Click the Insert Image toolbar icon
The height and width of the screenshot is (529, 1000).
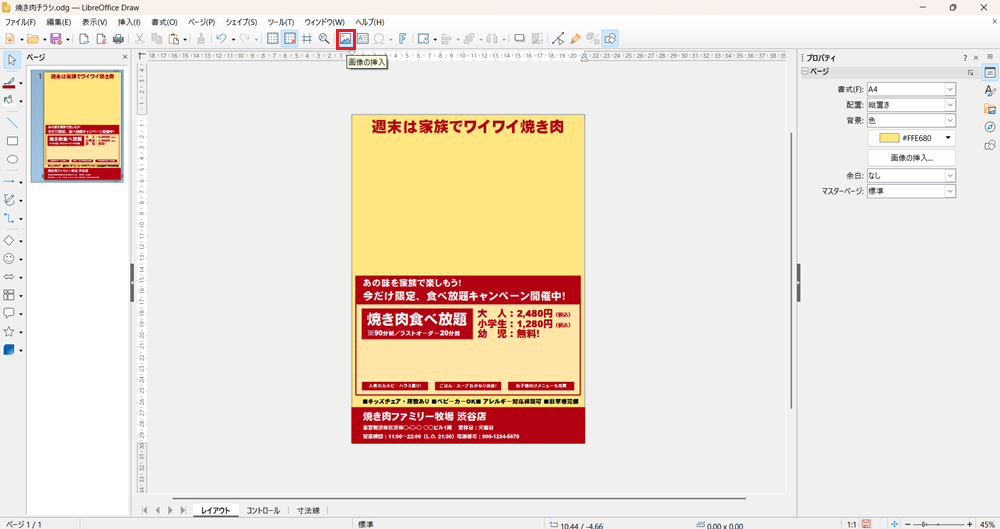click(345, 39)
